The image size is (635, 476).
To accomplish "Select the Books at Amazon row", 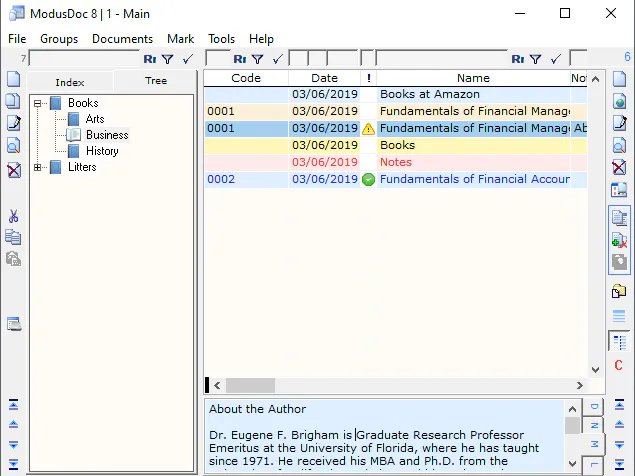I will tap(395, 94).
